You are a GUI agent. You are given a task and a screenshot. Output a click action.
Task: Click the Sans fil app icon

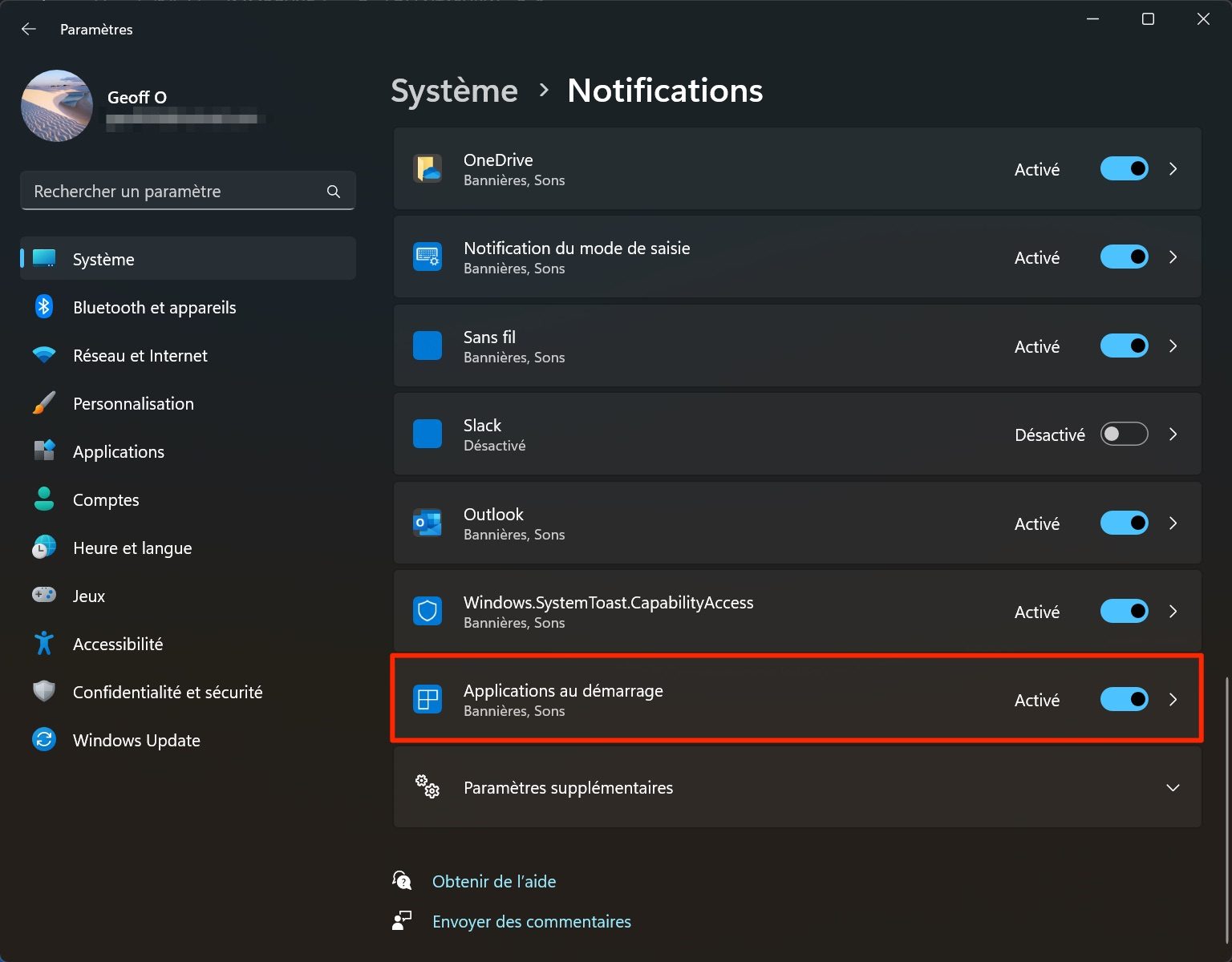pyautogui.click(x=428, y=346)
